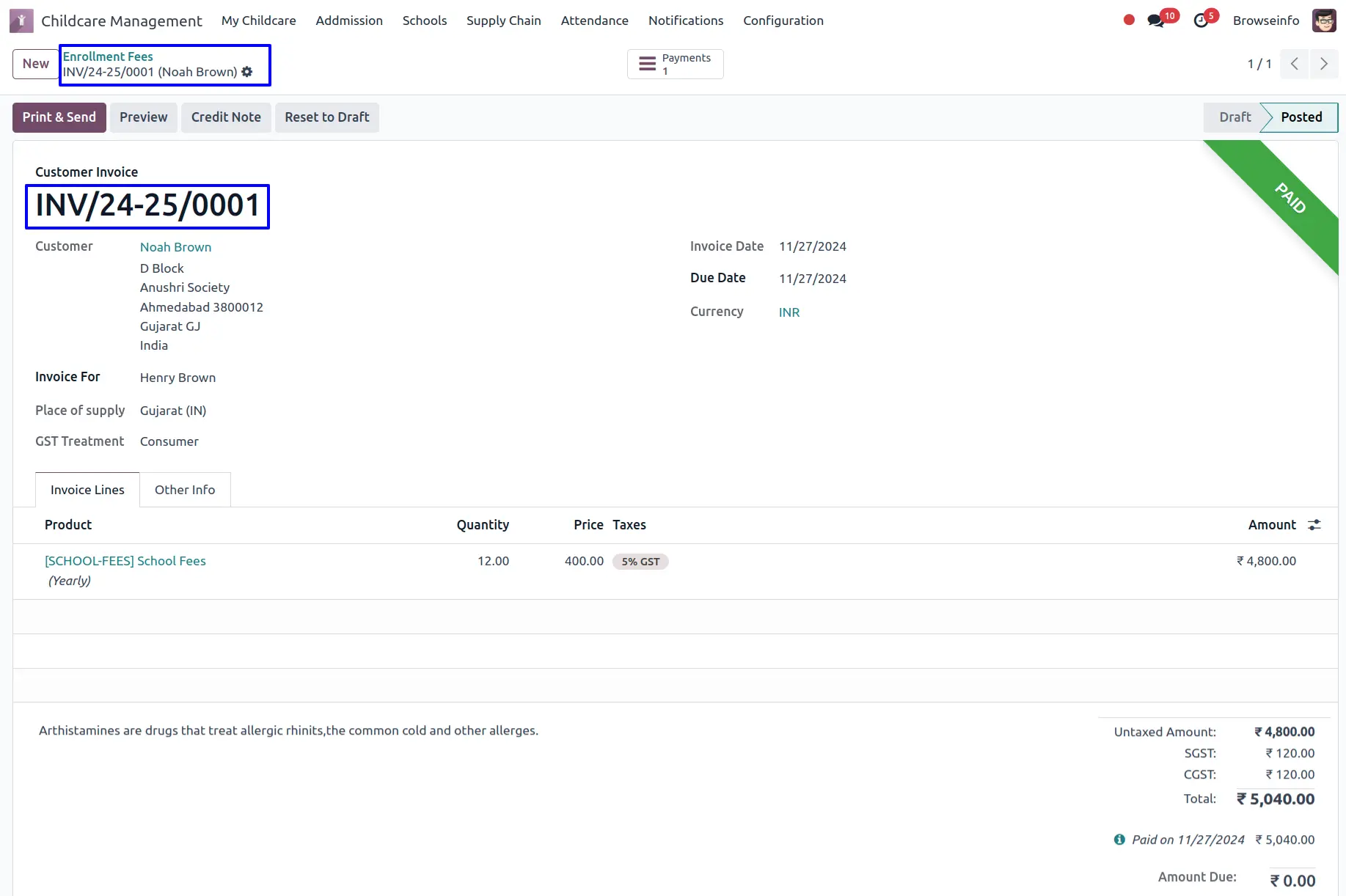1346x896 pixels.
Task: Click the Enrollment Fees breadcrumb link
Action: (108, 56)
